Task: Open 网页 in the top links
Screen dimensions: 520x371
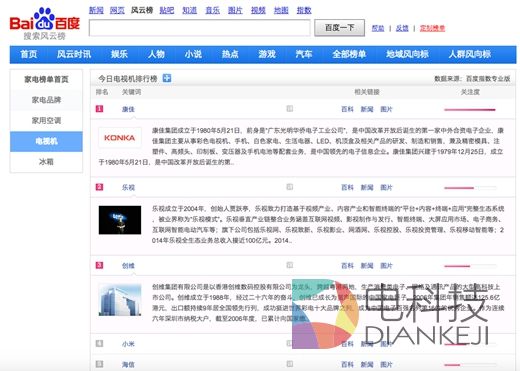Action: 117,10
